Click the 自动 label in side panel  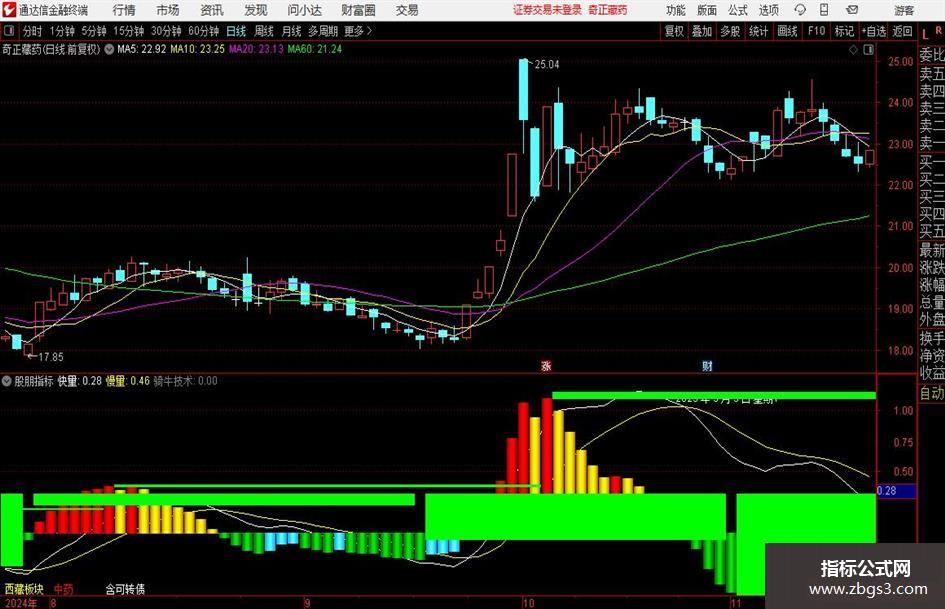[x=932, y=393]
